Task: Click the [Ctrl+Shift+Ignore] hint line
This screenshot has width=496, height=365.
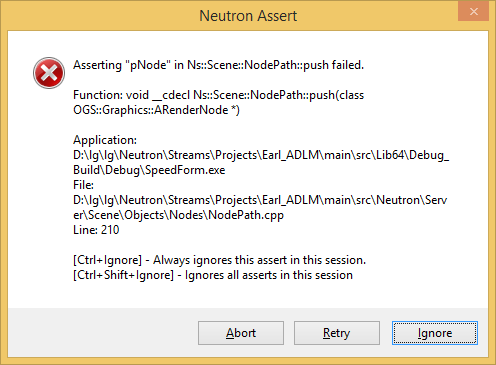Action: (213, 275)
